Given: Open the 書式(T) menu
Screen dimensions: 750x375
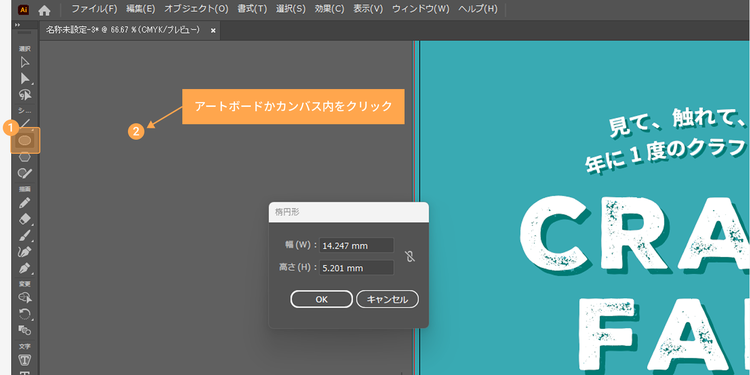Looking at the screenshot, I should coord(252,9).
